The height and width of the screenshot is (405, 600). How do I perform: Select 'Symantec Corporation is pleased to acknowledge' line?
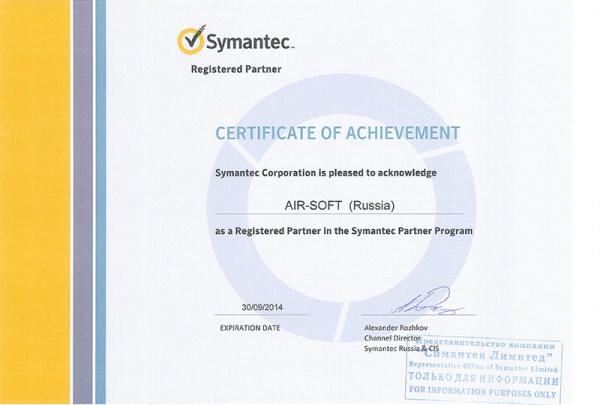point(326,173)
